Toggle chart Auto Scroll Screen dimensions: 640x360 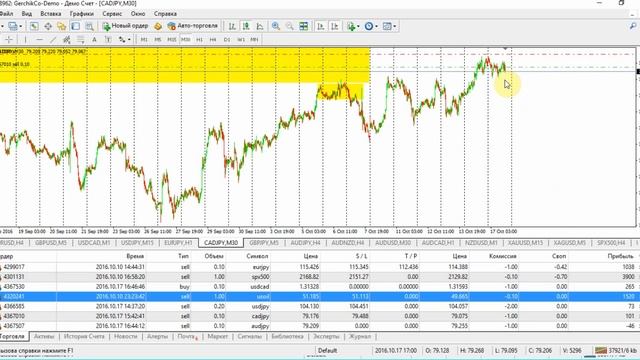click(320, 26)
